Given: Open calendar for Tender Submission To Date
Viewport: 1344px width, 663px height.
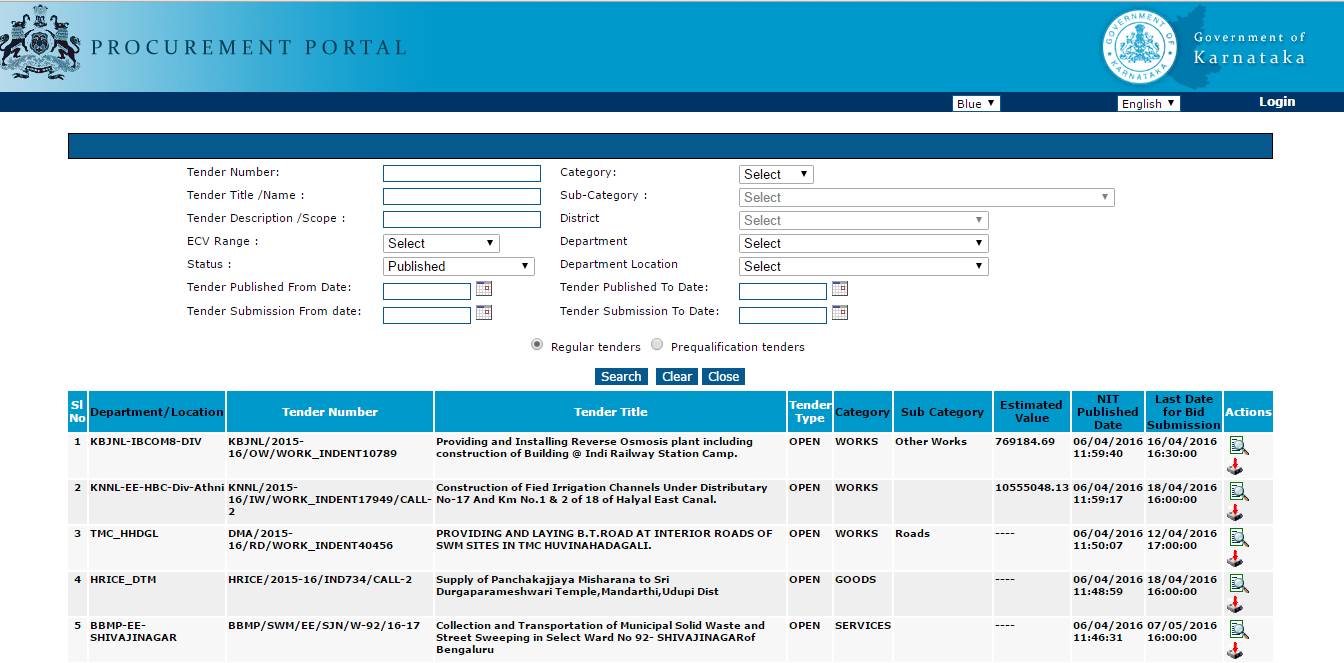Looking at the screenshot, I should coord(839,312).
